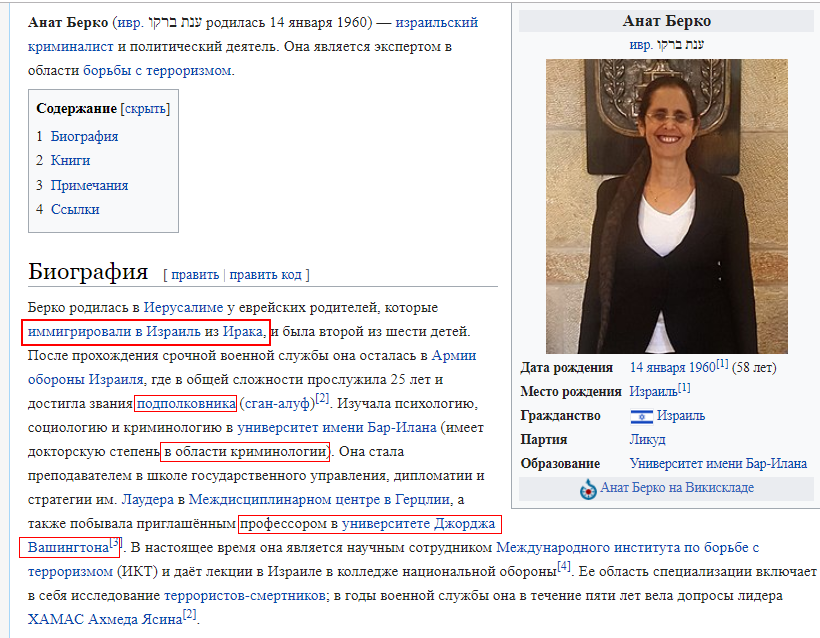Viewport: 820px width, 638px height.
Task: Open 'Израиль' link in Гражданство row
Action: coord(681,416)
